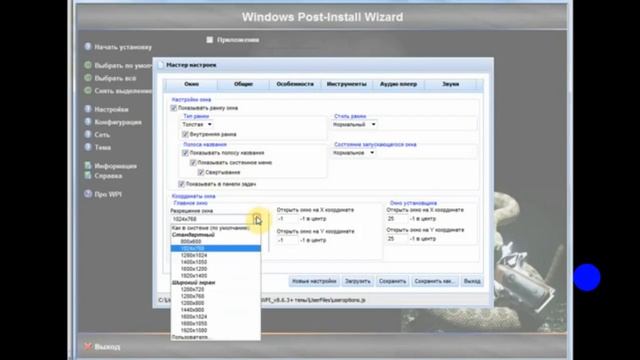
Task: Click Окно установщика Y coordinate field
Action: pyautogui.click(x=397, y=239)
